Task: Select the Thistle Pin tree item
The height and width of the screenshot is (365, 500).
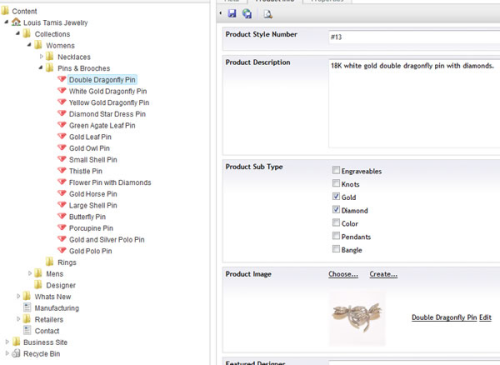Action: point(86,171)
